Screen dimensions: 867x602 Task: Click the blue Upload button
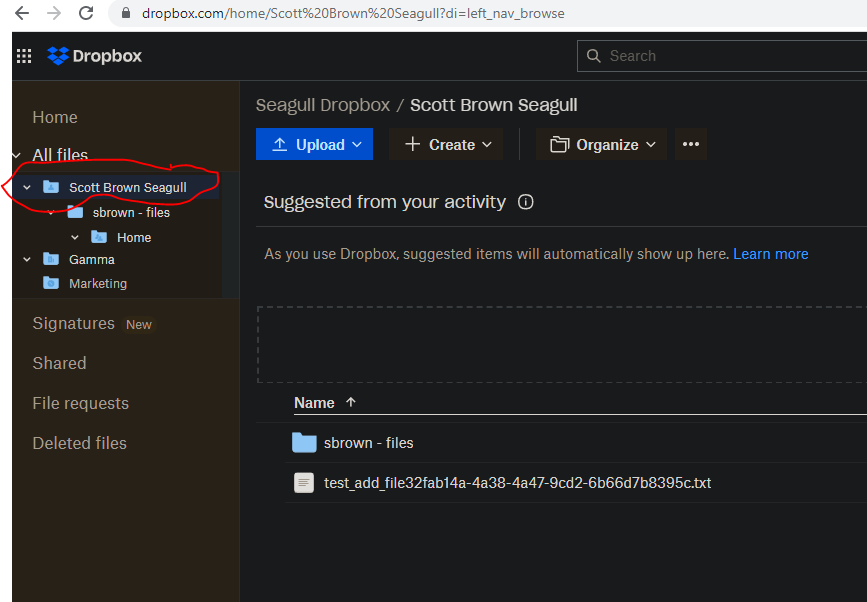point(314,144)
